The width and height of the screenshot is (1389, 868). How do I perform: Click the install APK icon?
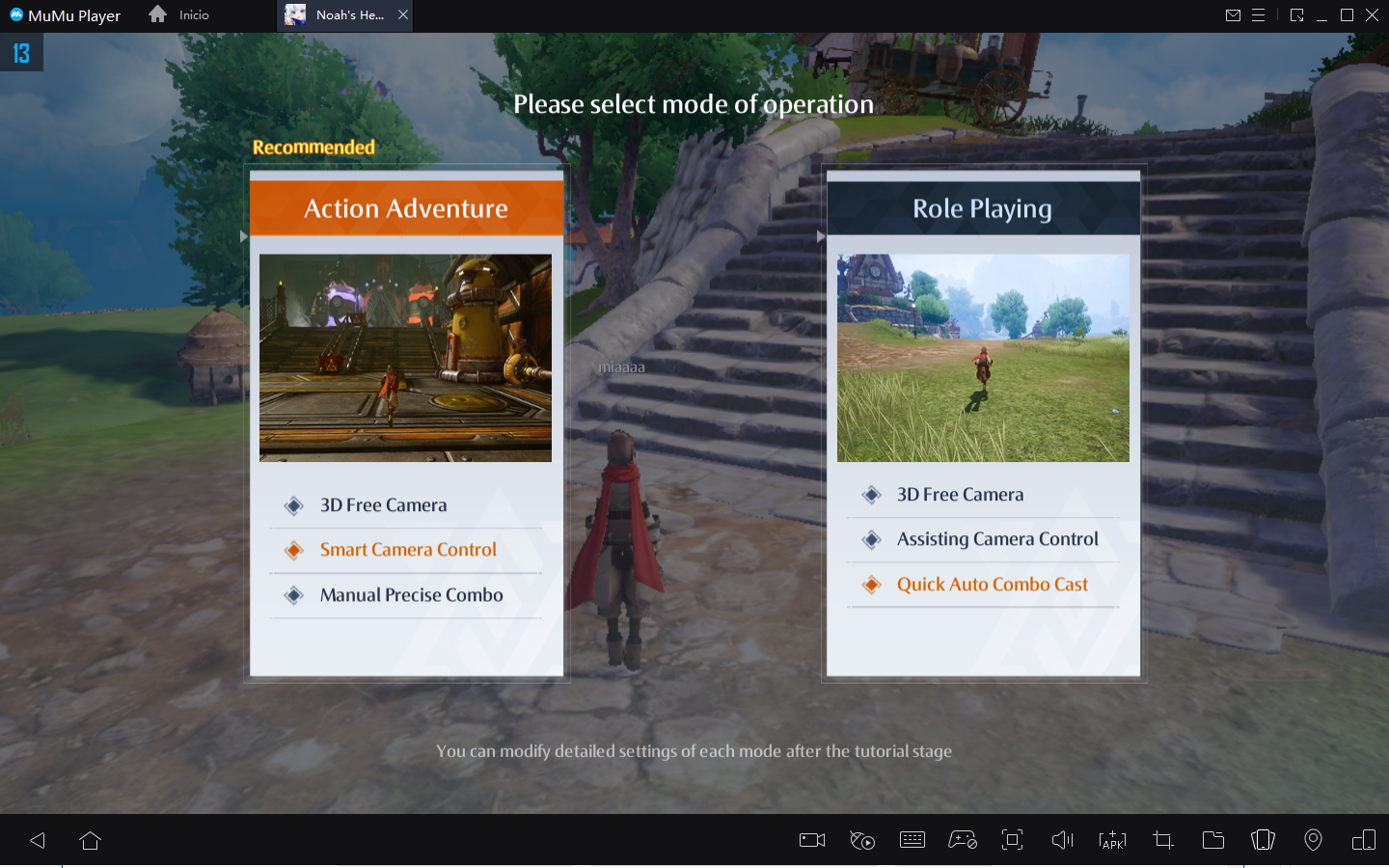pyautogui.click(x=1112, y=840)
